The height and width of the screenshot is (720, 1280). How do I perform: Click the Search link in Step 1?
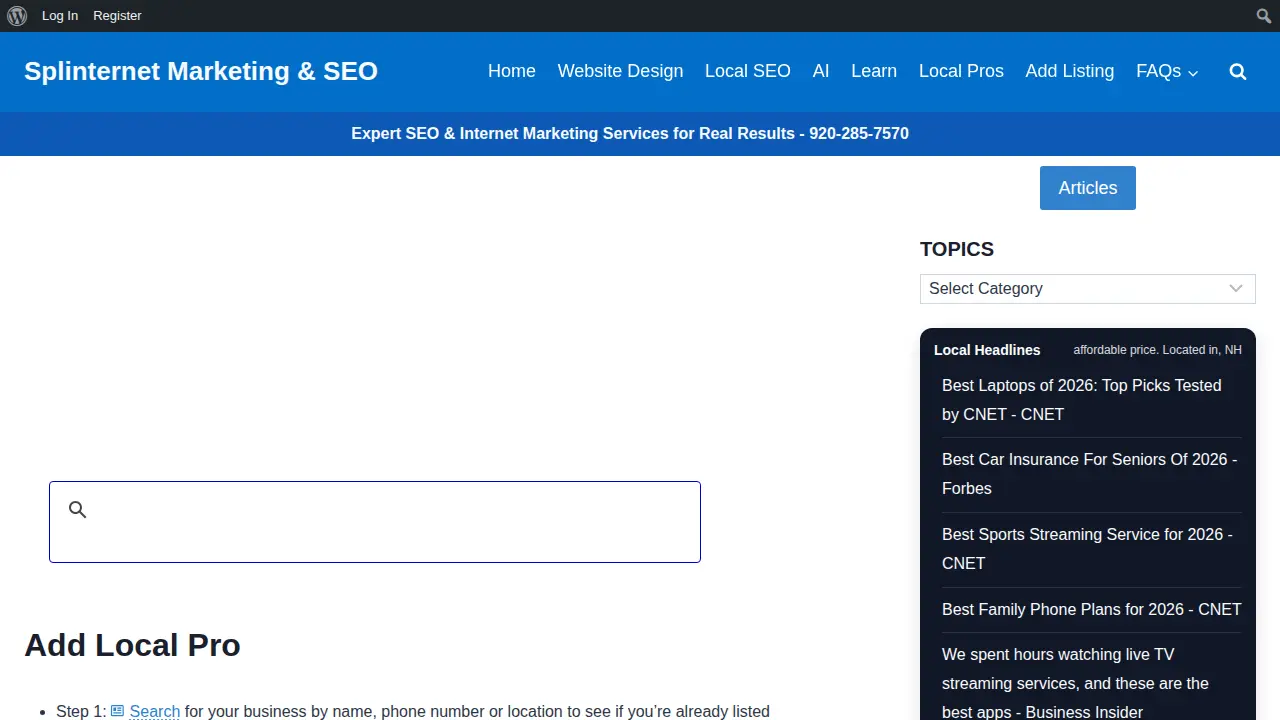[155, 711]
